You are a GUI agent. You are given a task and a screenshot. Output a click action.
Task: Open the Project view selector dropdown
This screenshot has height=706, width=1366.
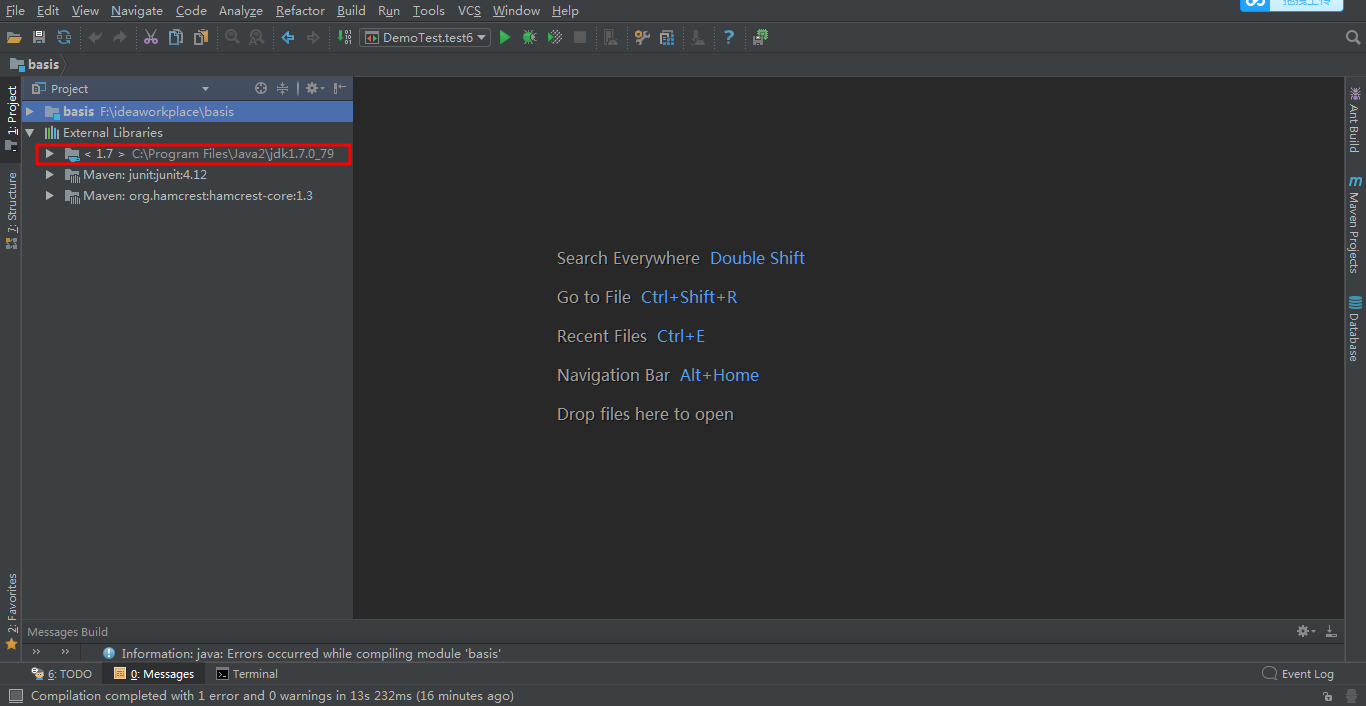[x=205, y=88]
